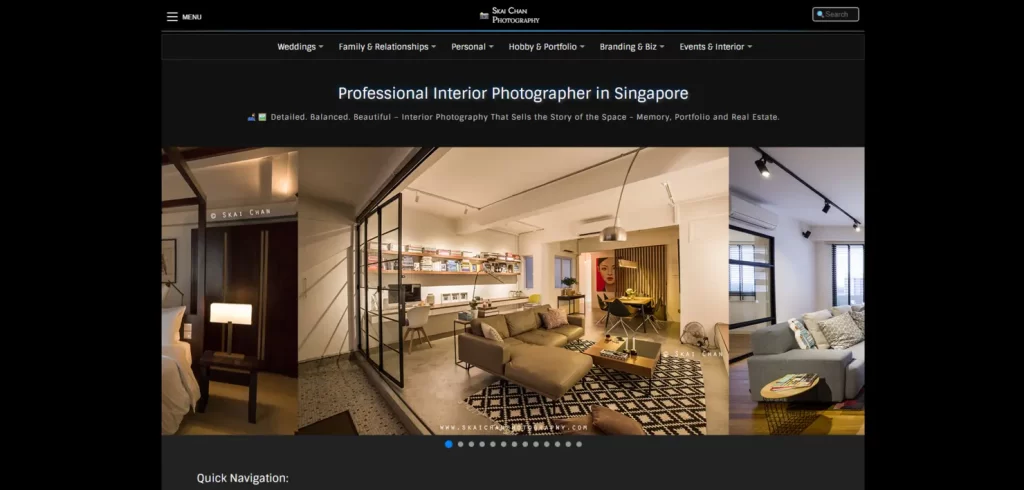
Task: Expand the Weddings dropdown menu
Action: [x=300, y=47]
